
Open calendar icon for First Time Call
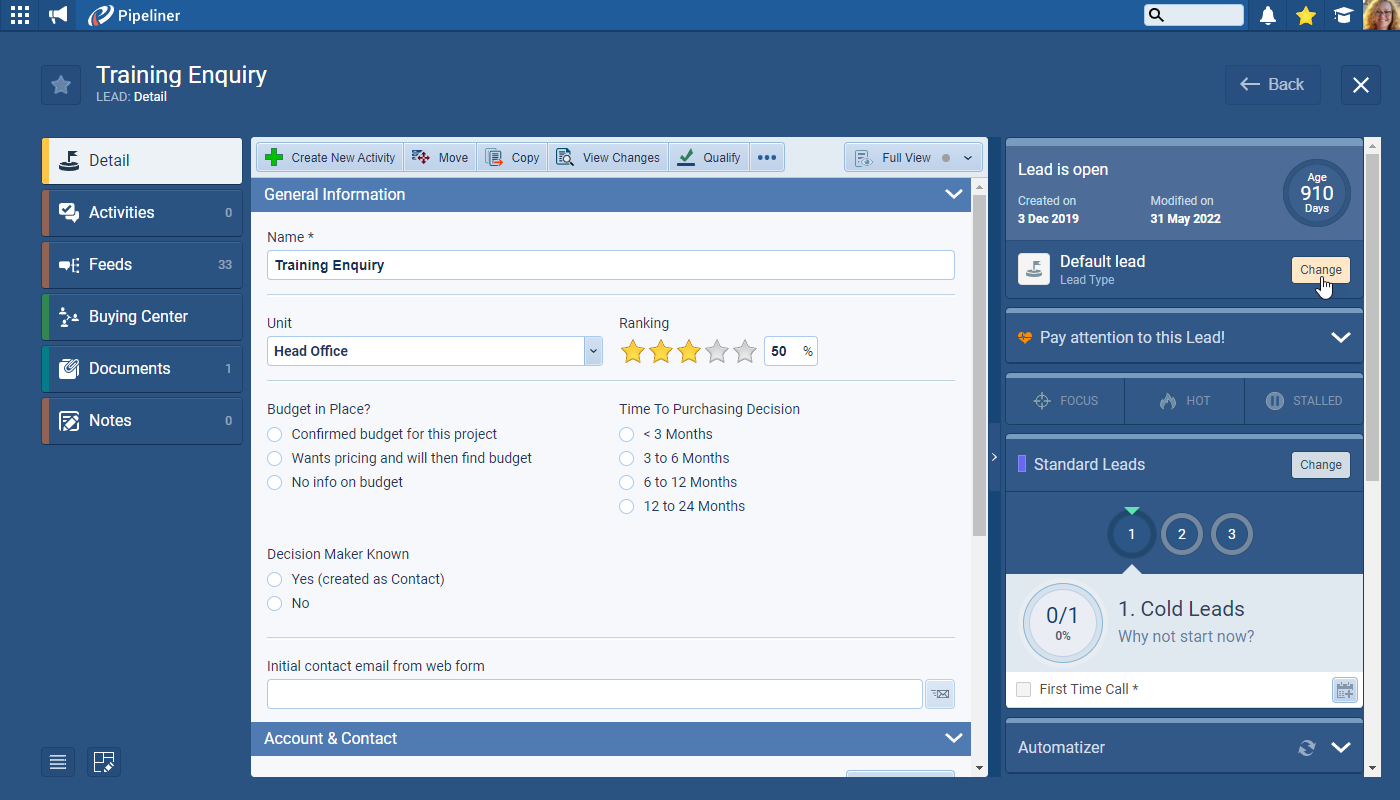click(x=1344, y=689)
